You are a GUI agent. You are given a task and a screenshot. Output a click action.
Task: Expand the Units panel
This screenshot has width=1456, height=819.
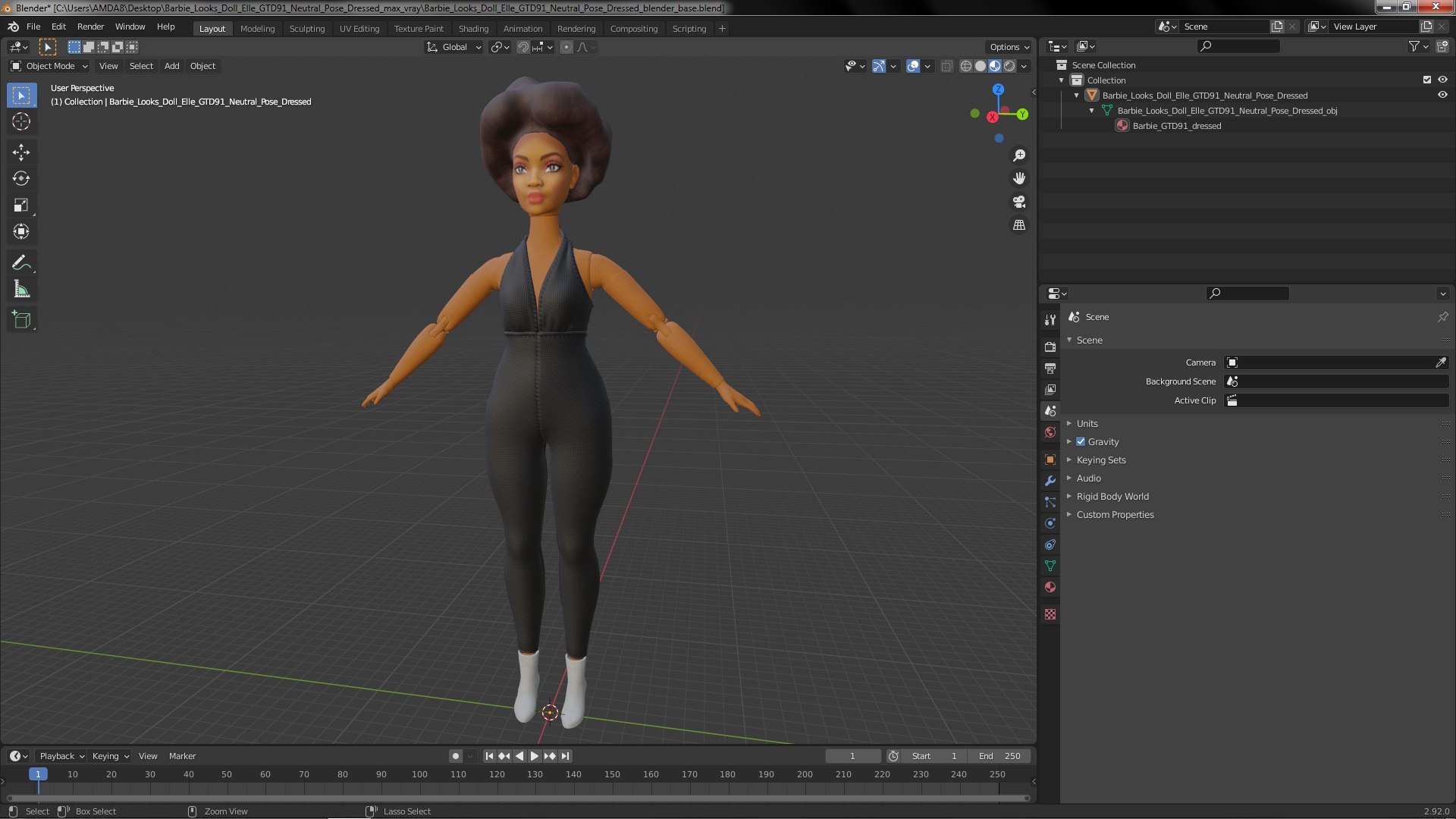[x=1087, y=423]
